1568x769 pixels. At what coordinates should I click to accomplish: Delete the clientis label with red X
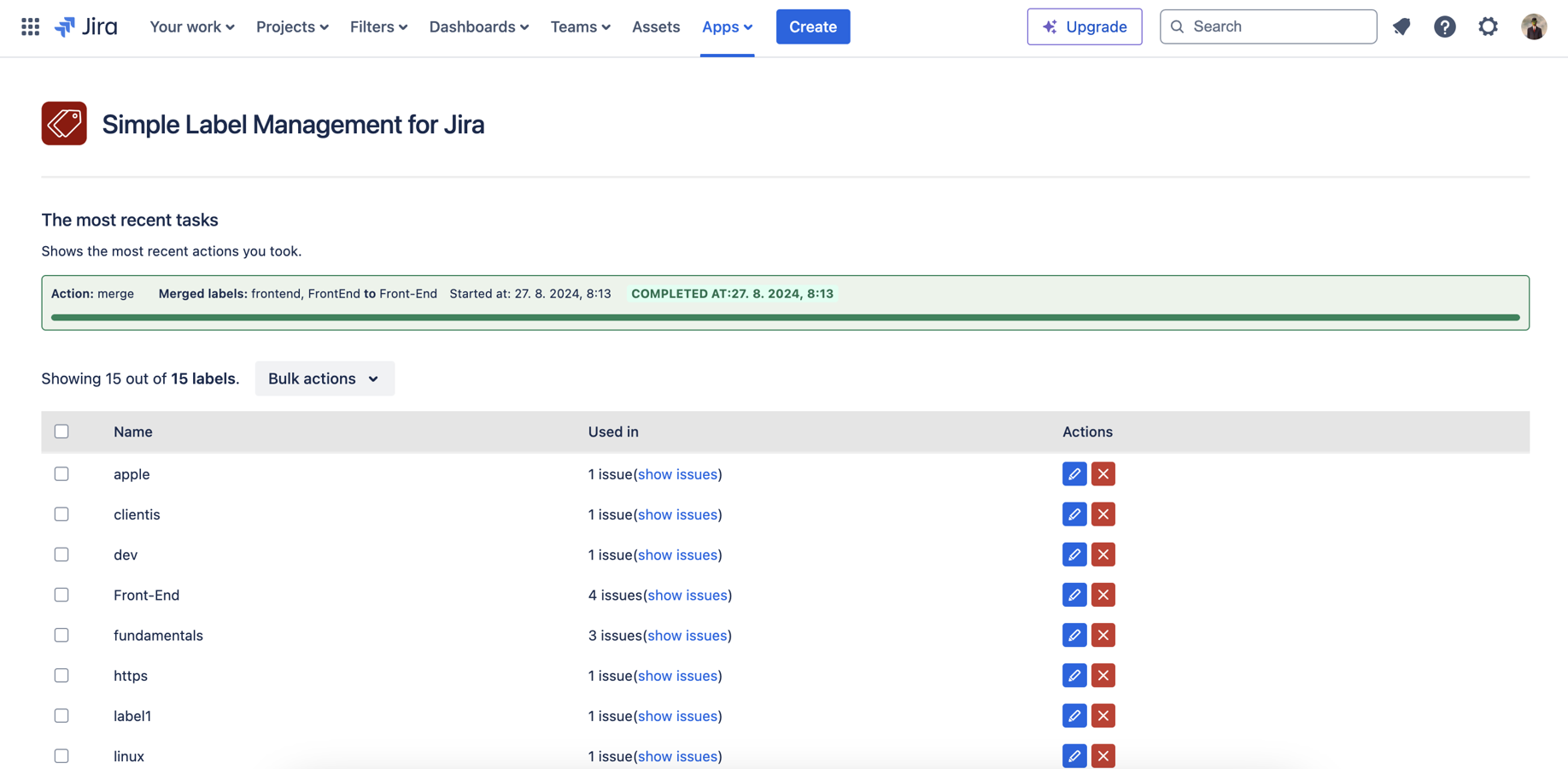point(1103,514)
